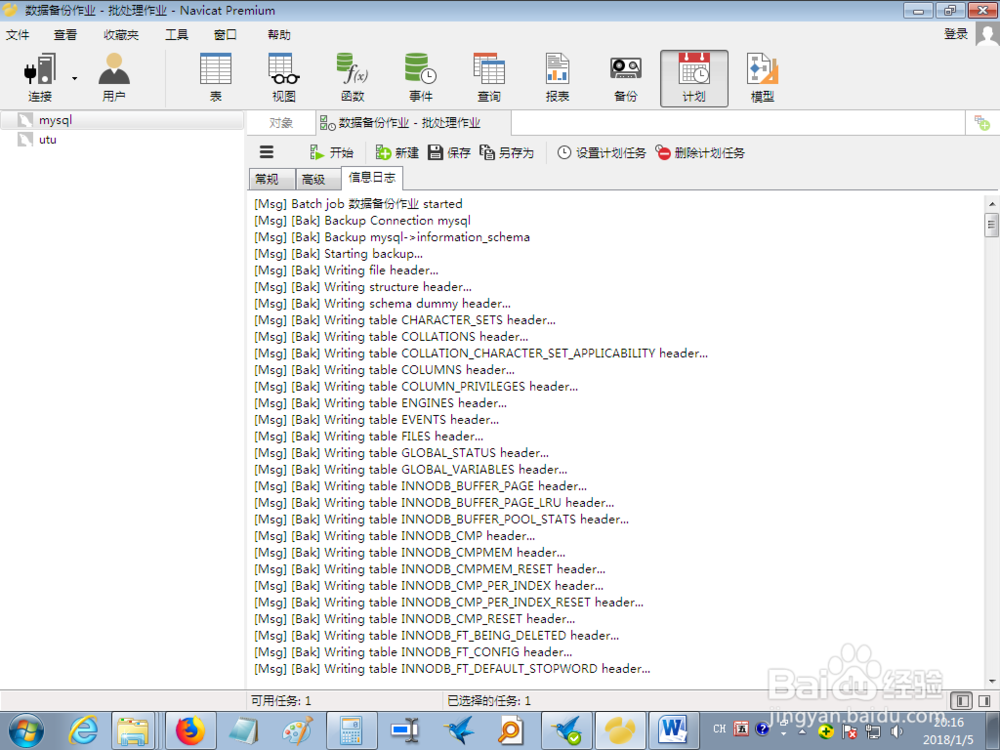The width and height of the screenshot is (1000, 750).
Task: Open the 收藏夹 menu
Action: point(121,34)
